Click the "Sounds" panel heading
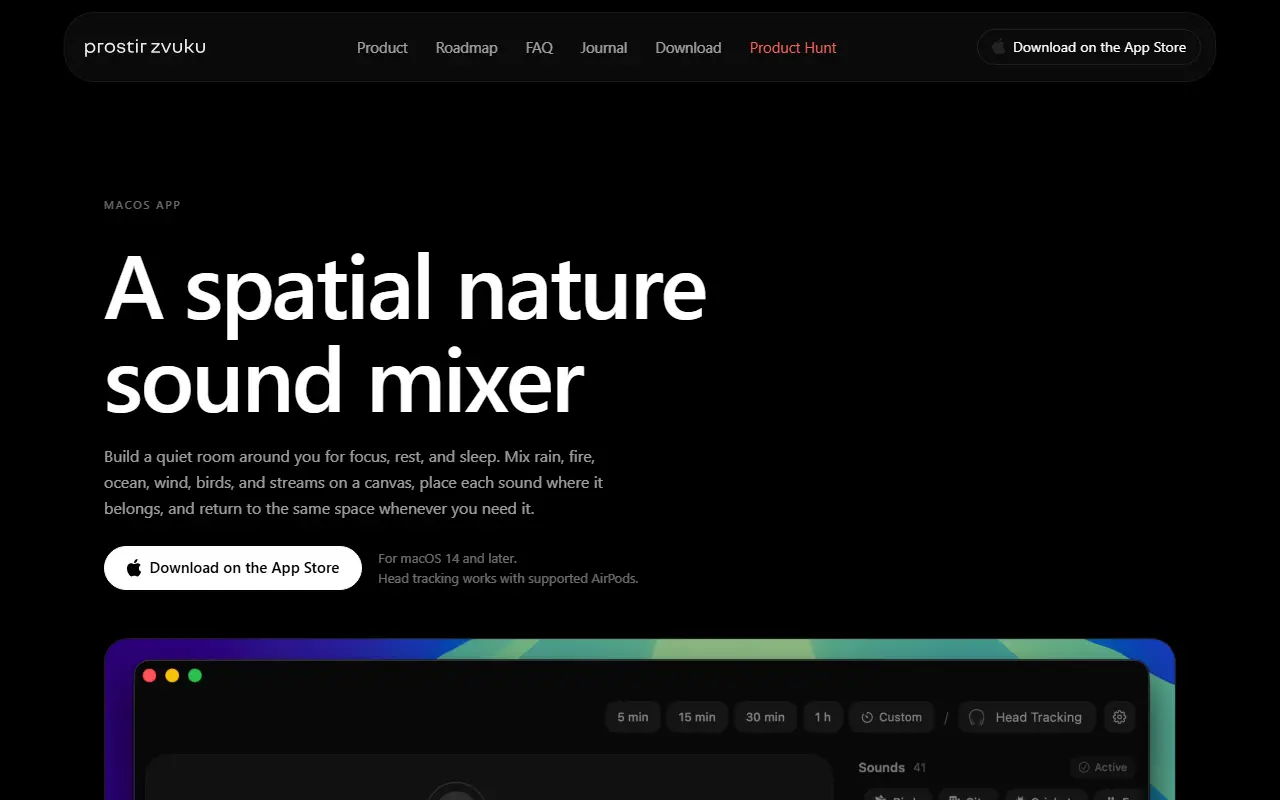Screen dimensions: 1280x800 (x=881, y=767)
